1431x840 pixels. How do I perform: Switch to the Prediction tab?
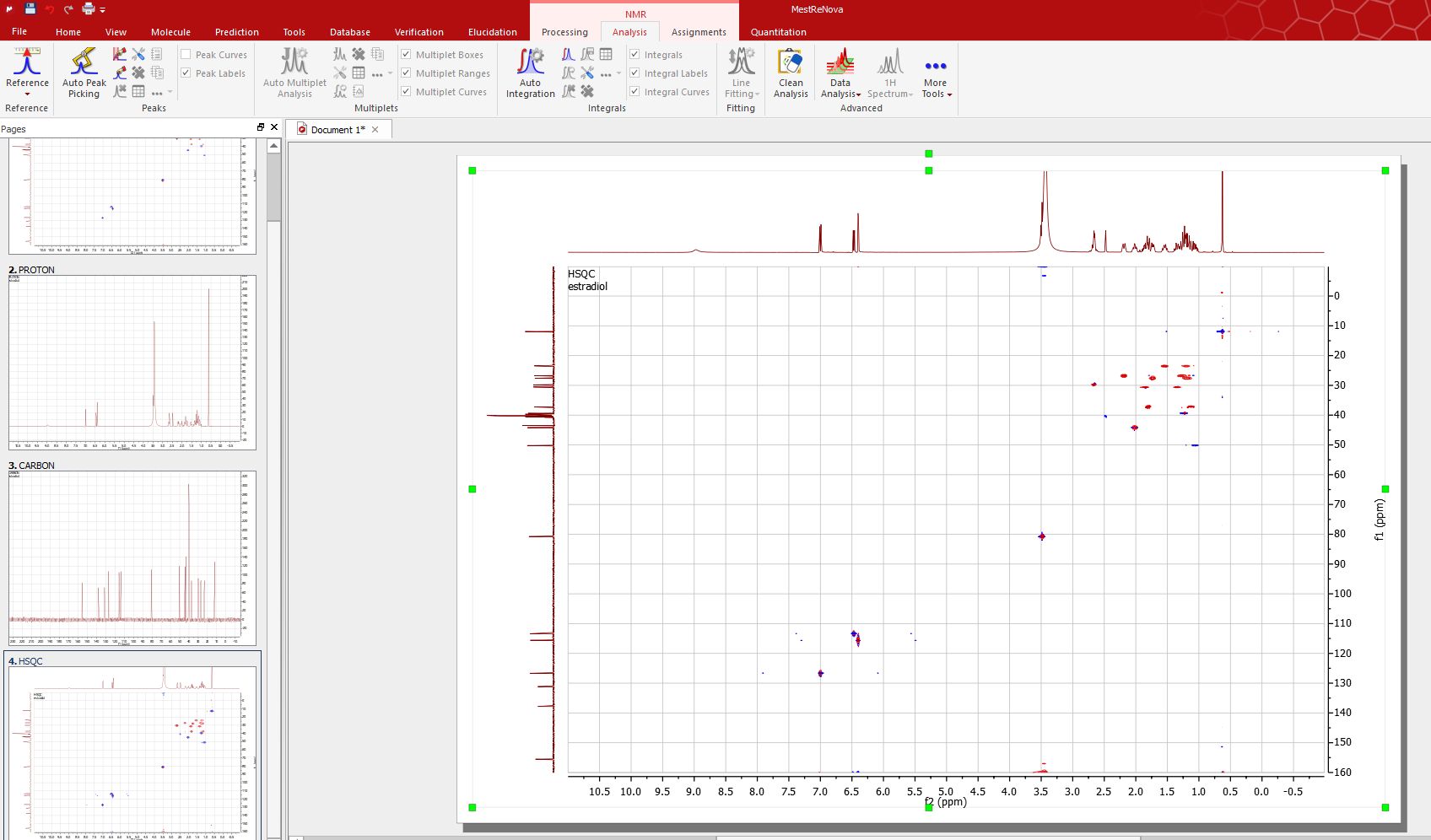[x=237, y=32]
